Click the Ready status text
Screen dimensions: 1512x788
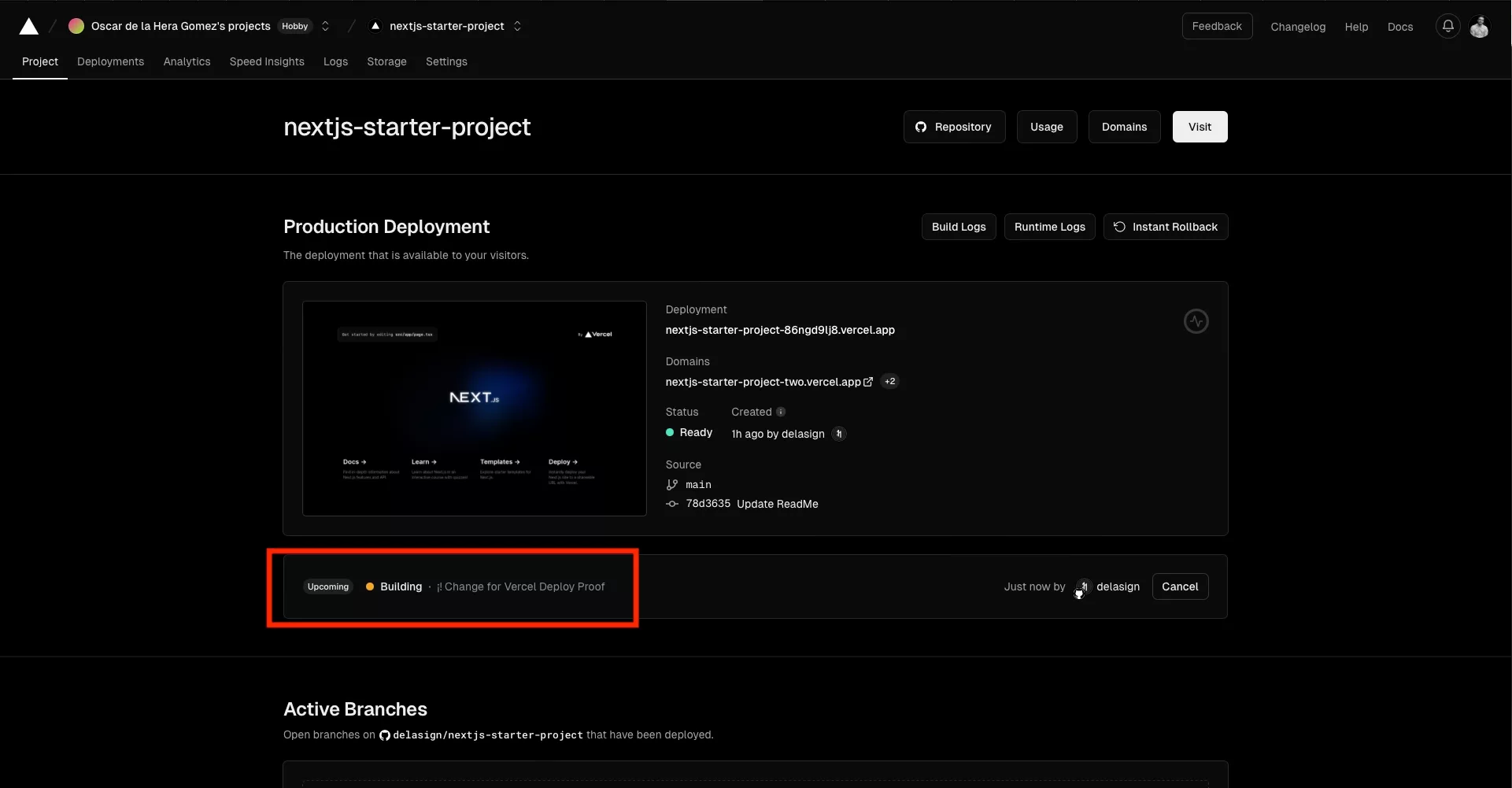click(x=696, y=432)
